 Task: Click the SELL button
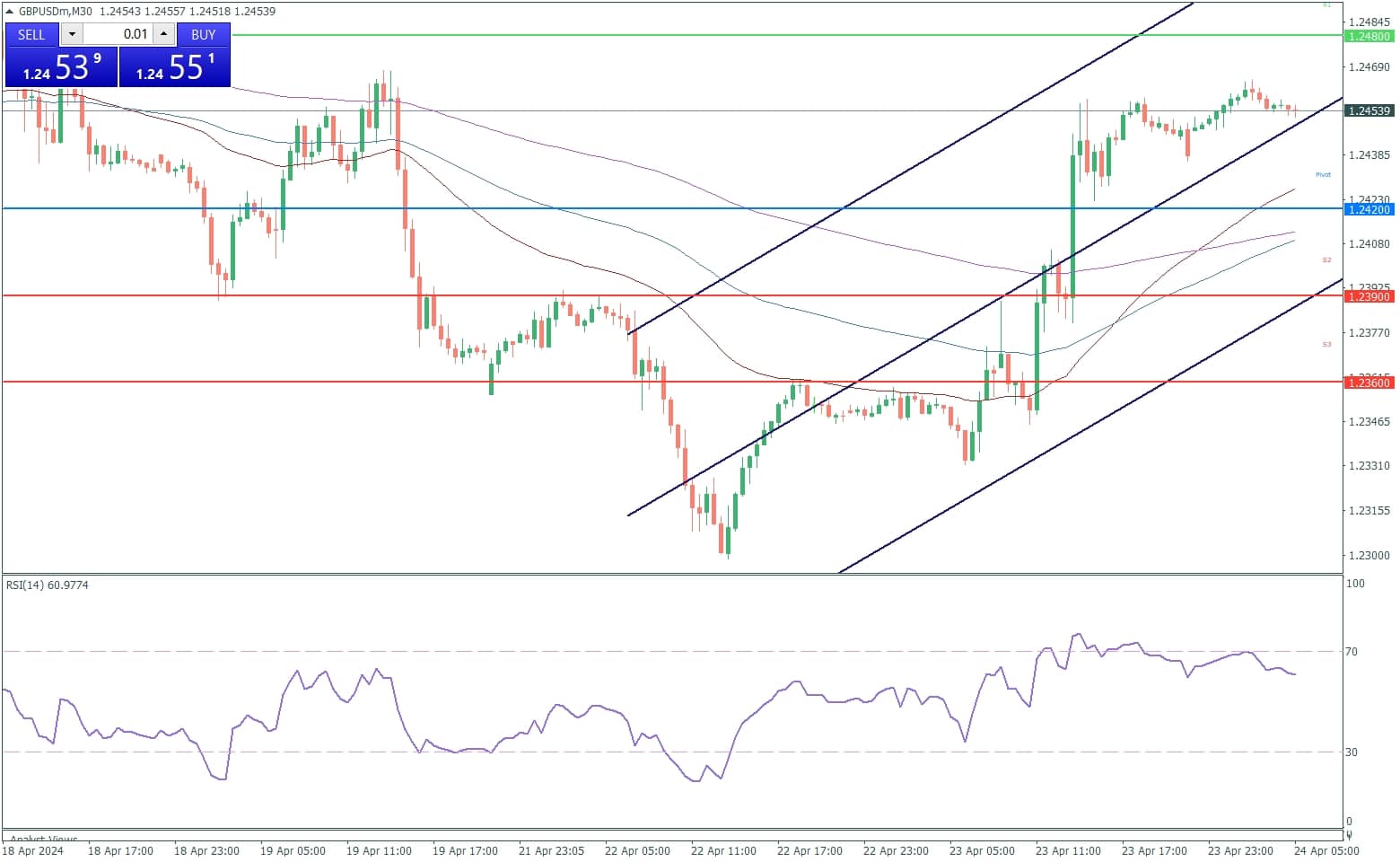[x=31, y=34]
